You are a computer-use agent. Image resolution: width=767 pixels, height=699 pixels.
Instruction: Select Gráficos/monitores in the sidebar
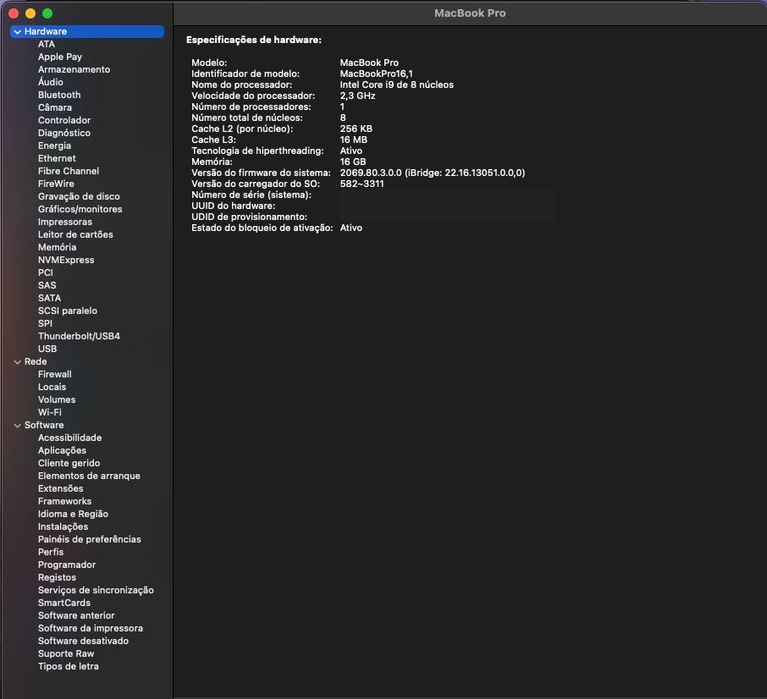[x=80, y=209]
